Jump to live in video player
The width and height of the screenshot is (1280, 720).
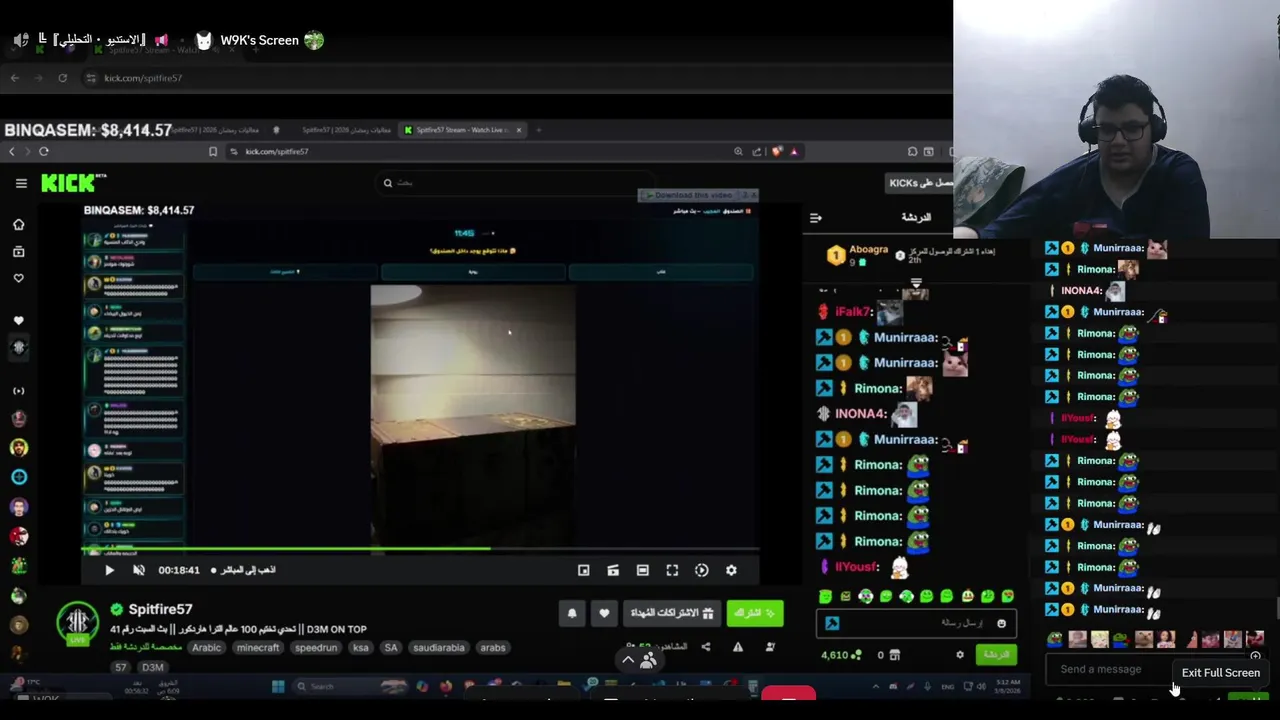pyautogui.click(x=242, y=570)
